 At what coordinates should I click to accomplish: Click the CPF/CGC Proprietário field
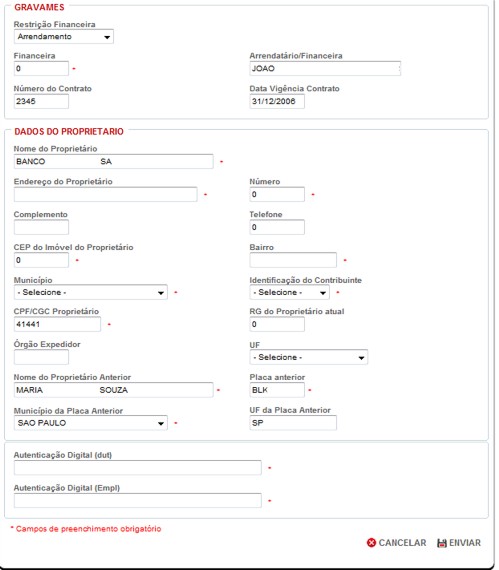(57, 324)
